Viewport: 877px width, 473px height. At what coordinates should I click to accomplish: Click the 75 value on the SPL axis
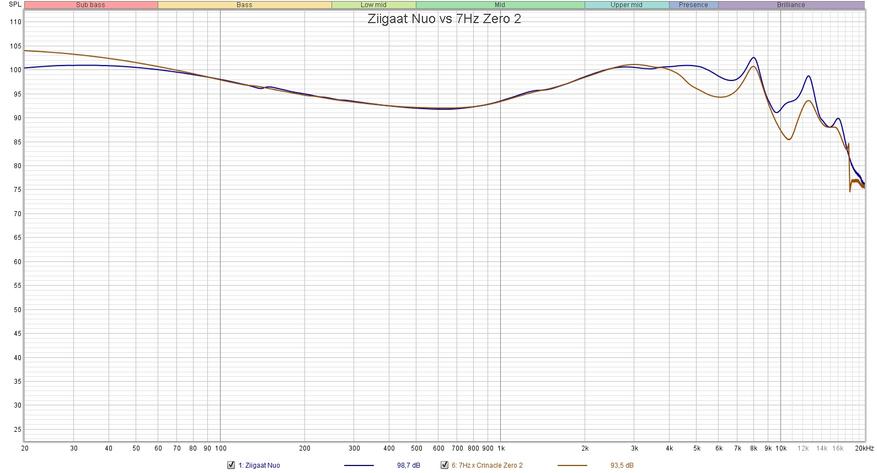click(18, 190)
